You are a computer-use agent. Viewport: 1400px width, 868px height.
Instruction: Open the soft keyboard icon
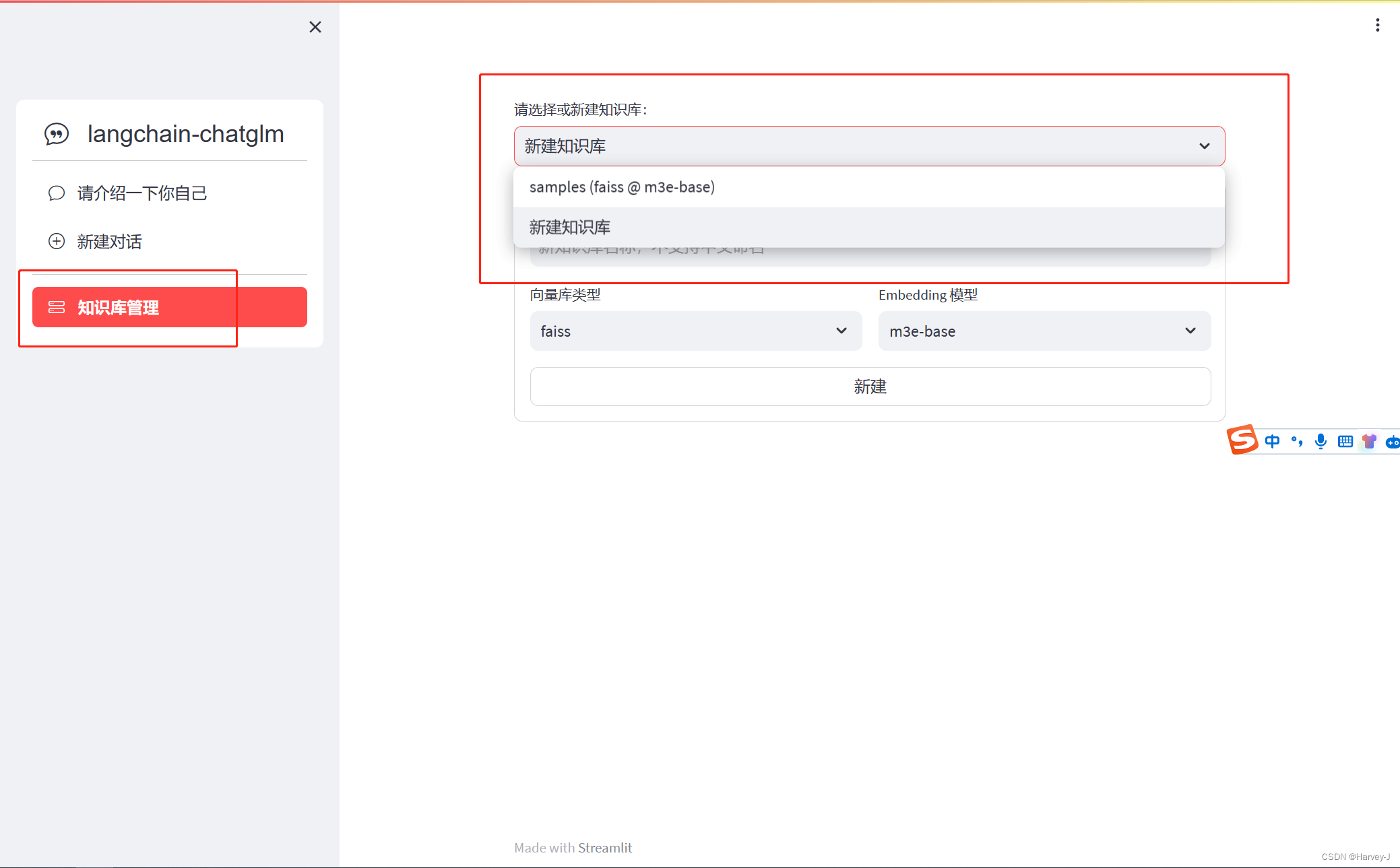1345,441
